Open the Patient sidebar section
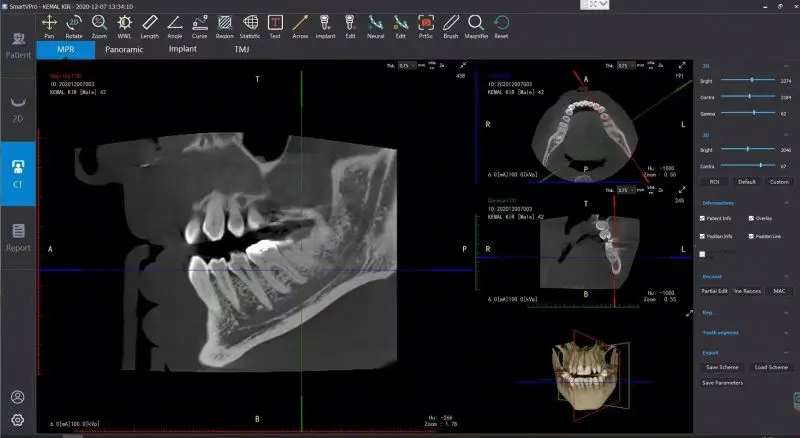 tap(18, 45)
